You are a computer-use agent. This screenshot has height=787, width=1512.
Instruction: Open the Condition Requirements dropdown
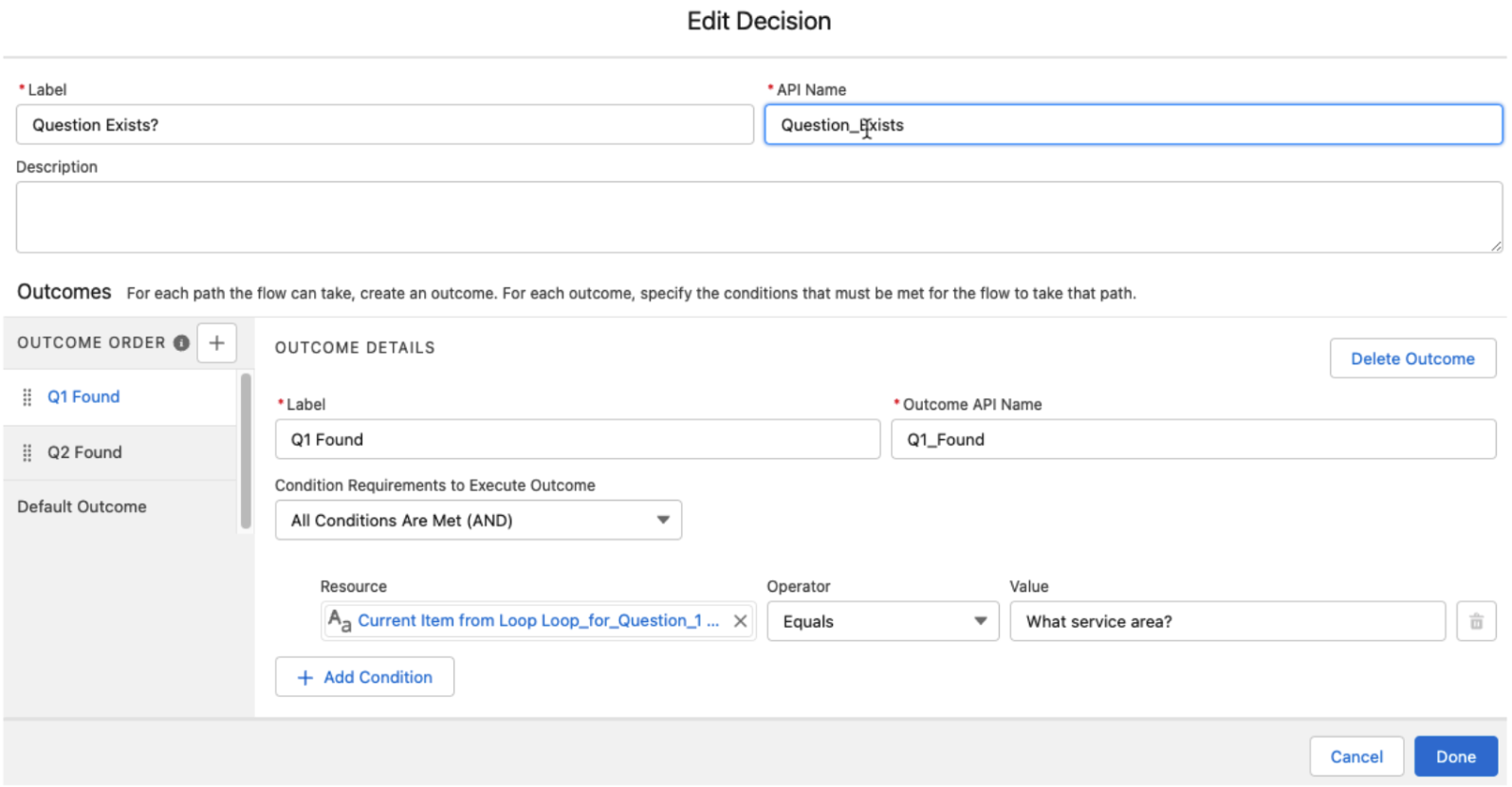tap(478, 521)
